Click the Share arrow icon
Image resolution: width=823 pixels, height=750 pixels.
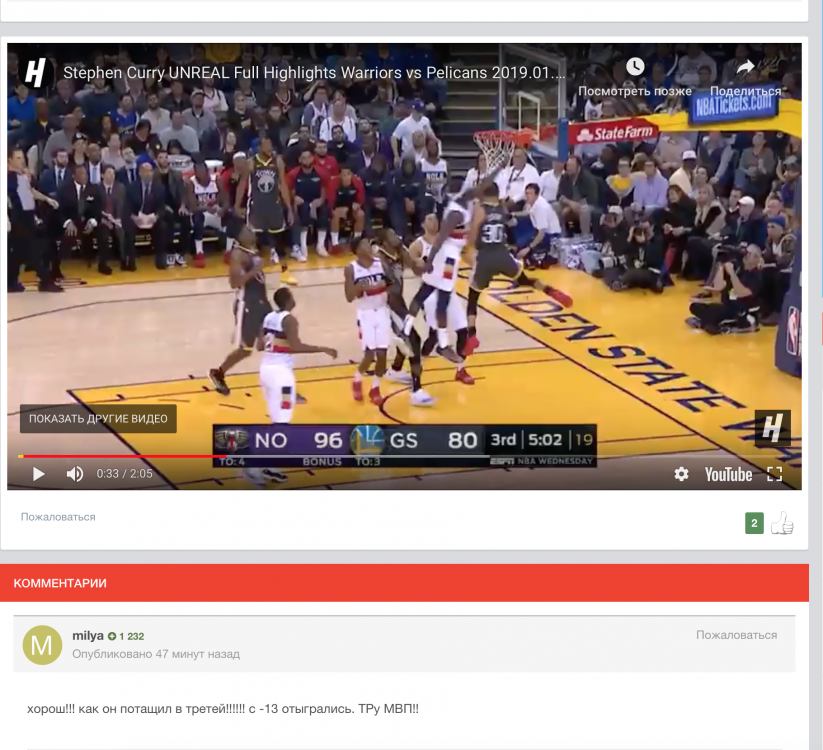[x=745, y=67]
